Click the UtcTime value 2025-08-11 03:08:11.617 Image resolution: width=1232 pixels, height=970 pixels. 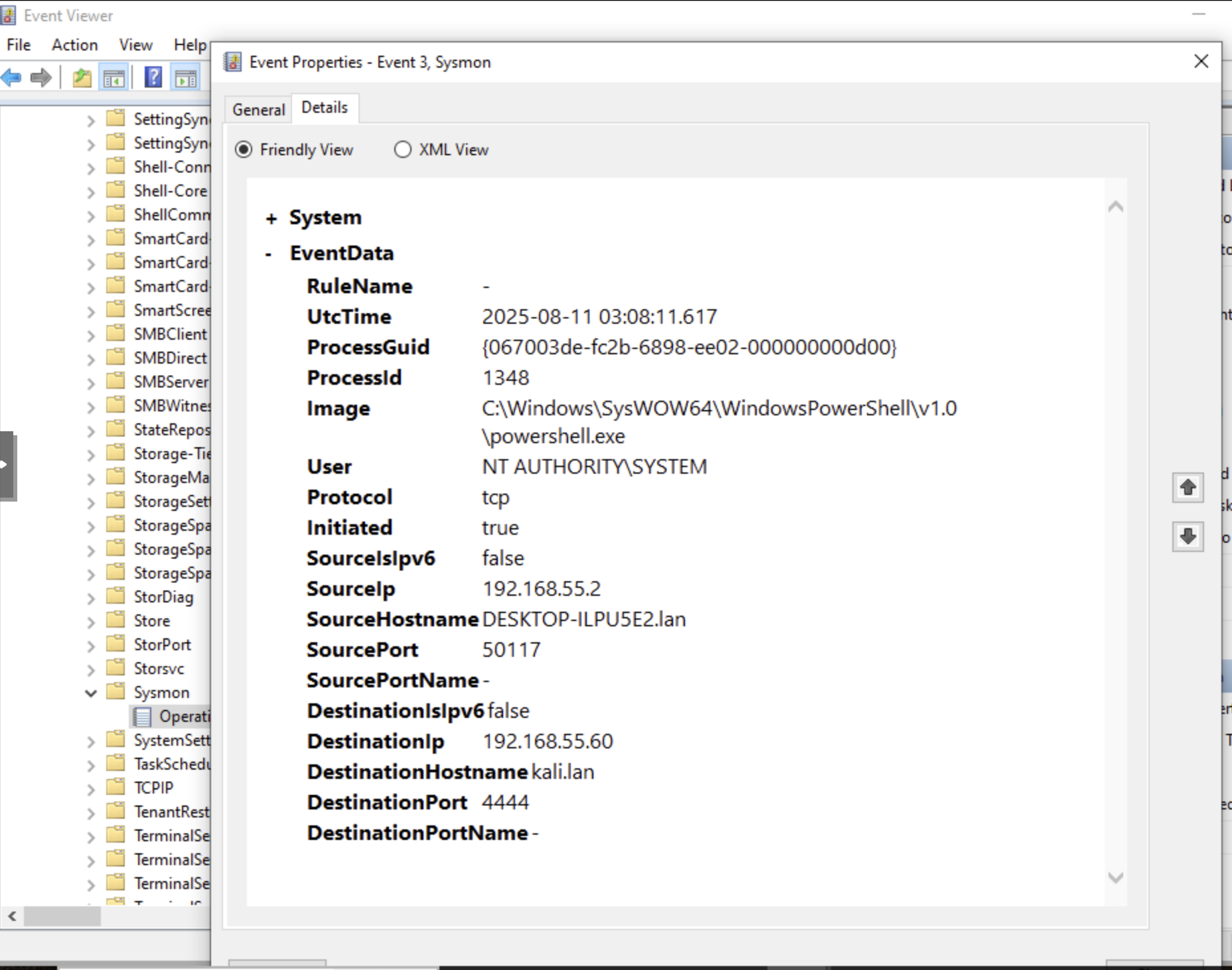[599, 316]
